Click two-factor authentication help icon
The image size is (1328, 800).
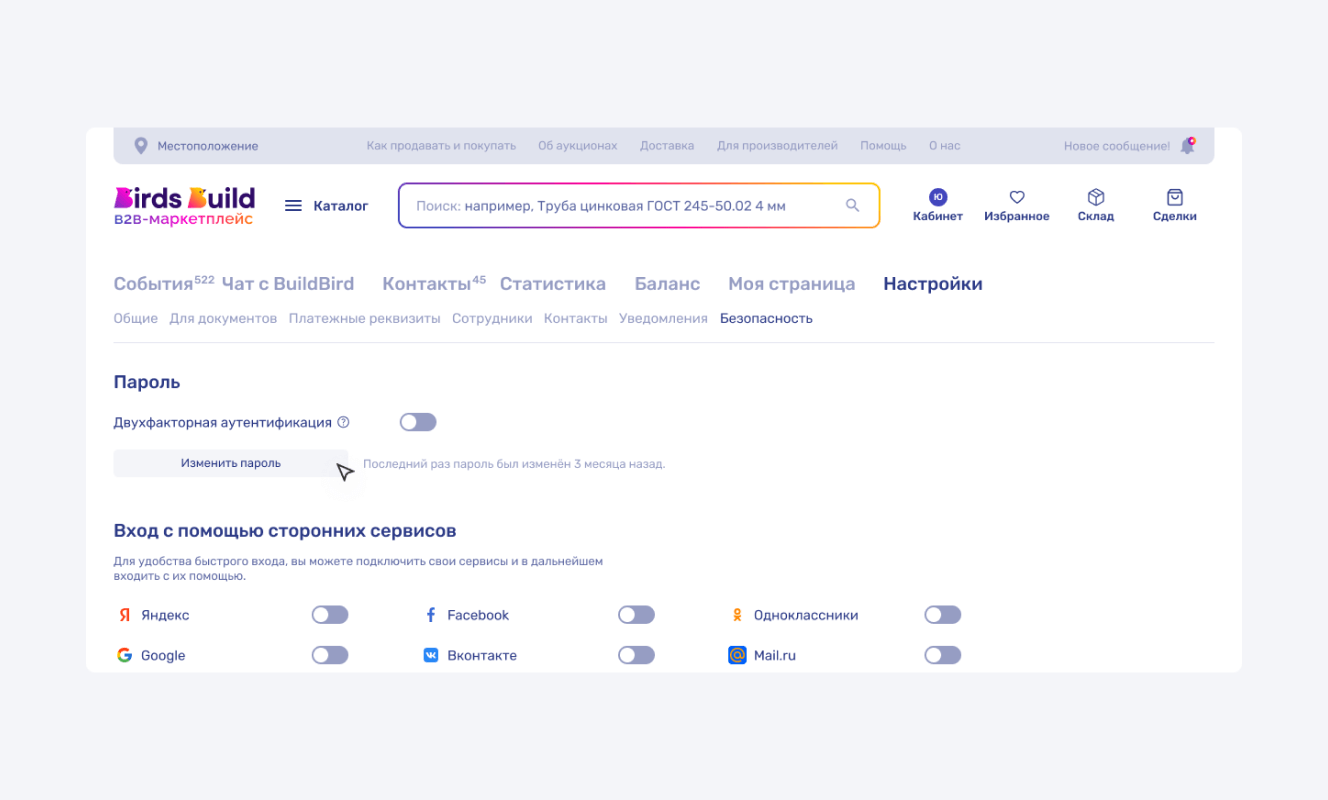point(343,422)
